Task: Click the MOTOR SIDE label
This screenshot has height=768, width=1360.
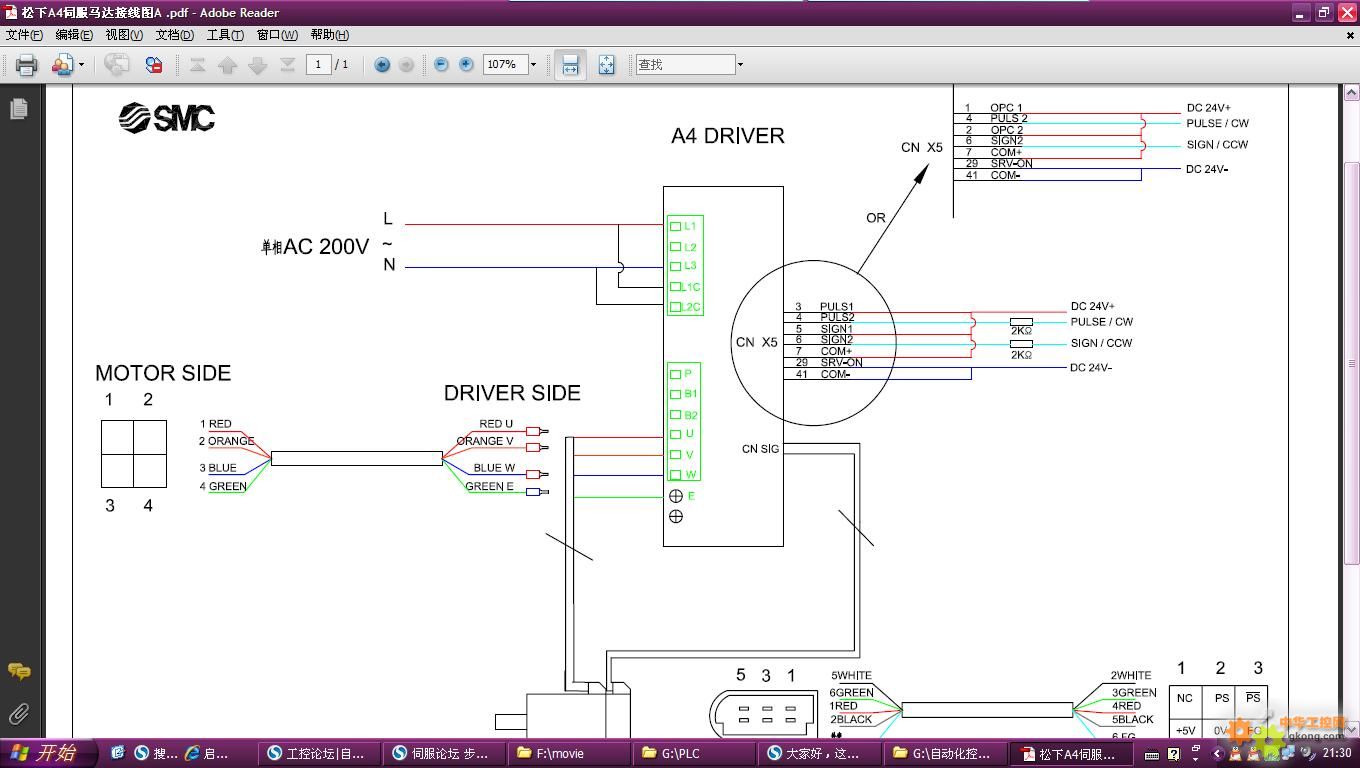Action: (x=163, y=373)
